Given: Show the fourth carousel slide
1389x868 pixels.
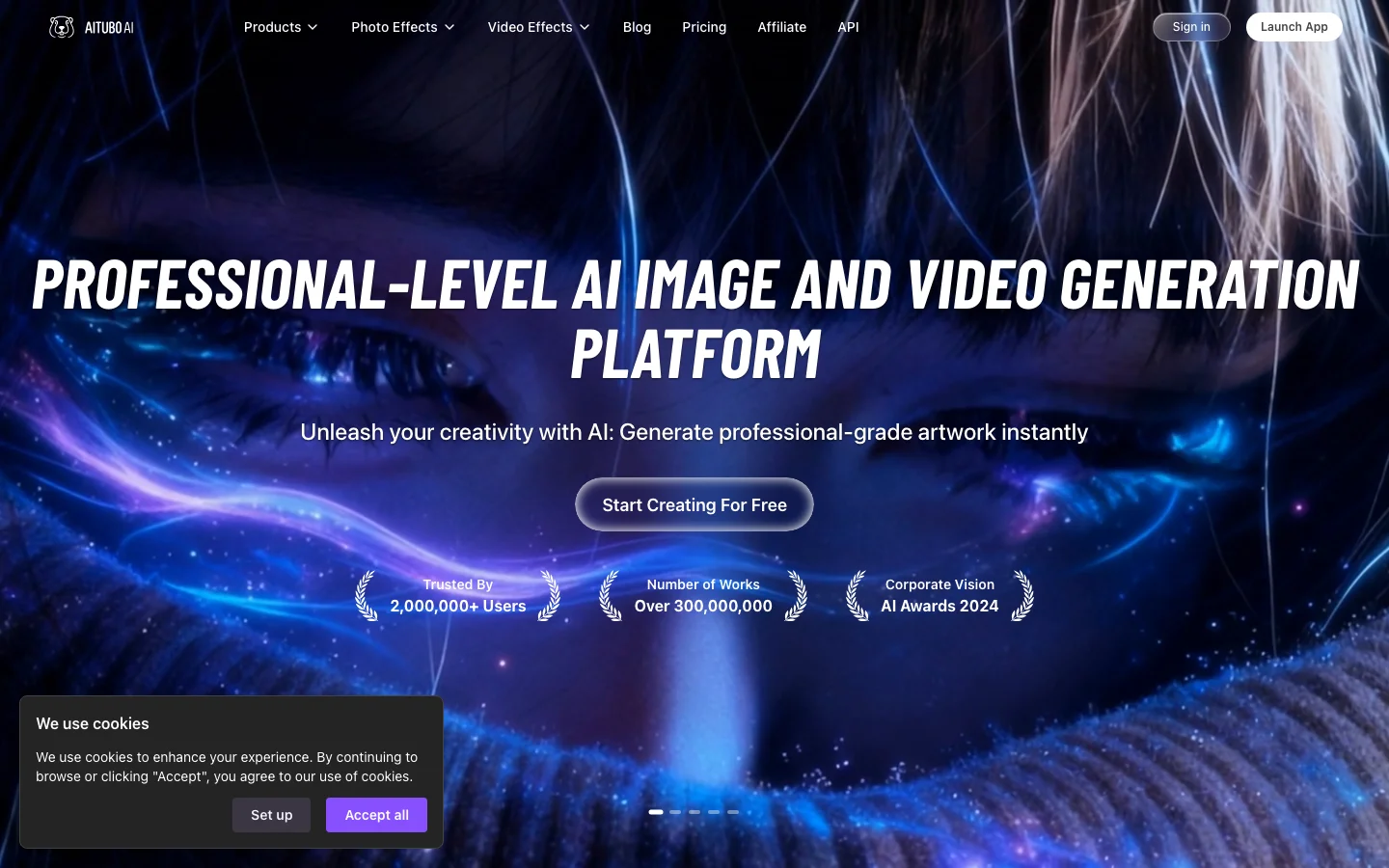Looking at the screenshot, I should coord(714,812).
